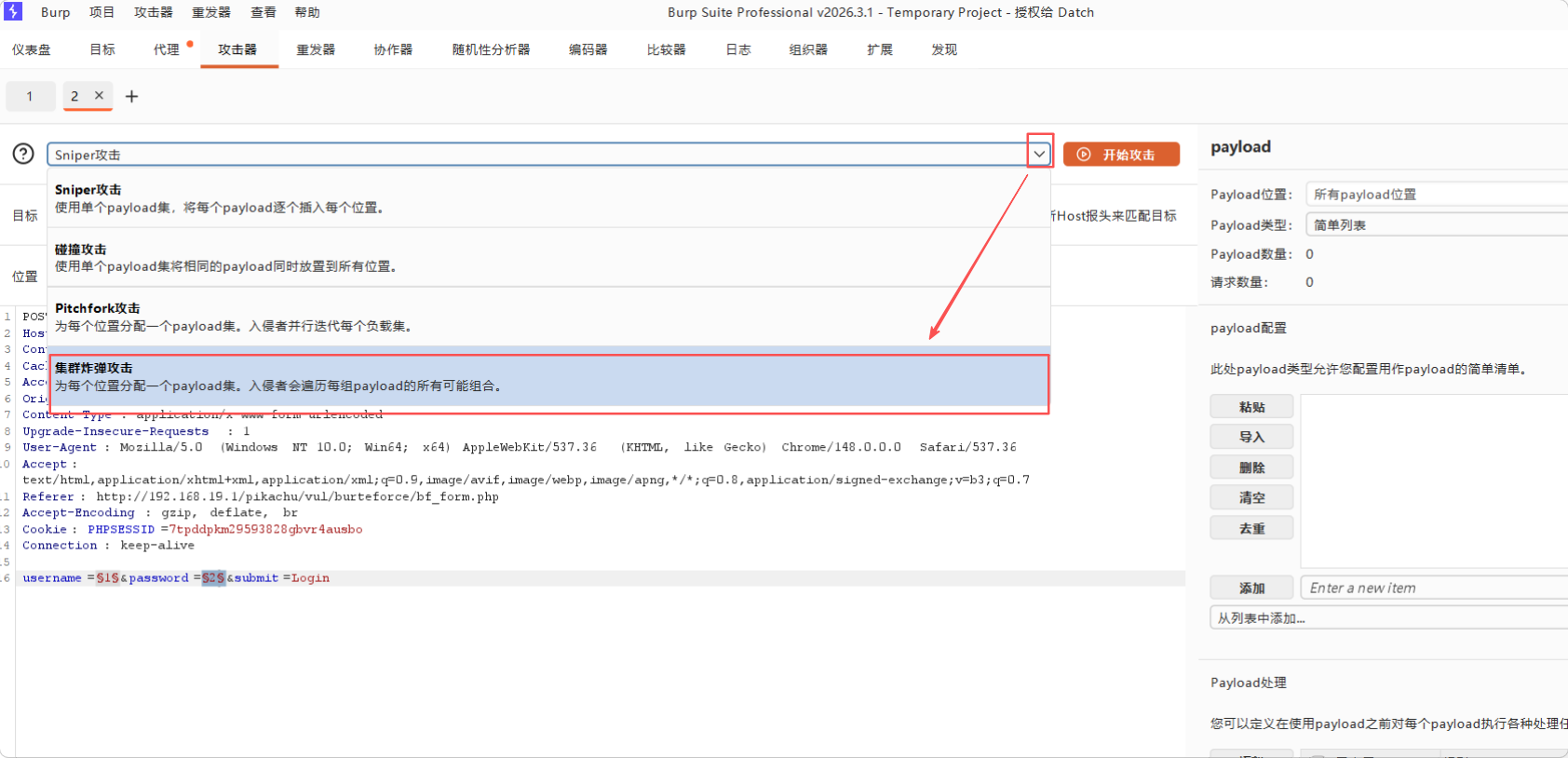Choose the 碰撞攻击 option

549,258
